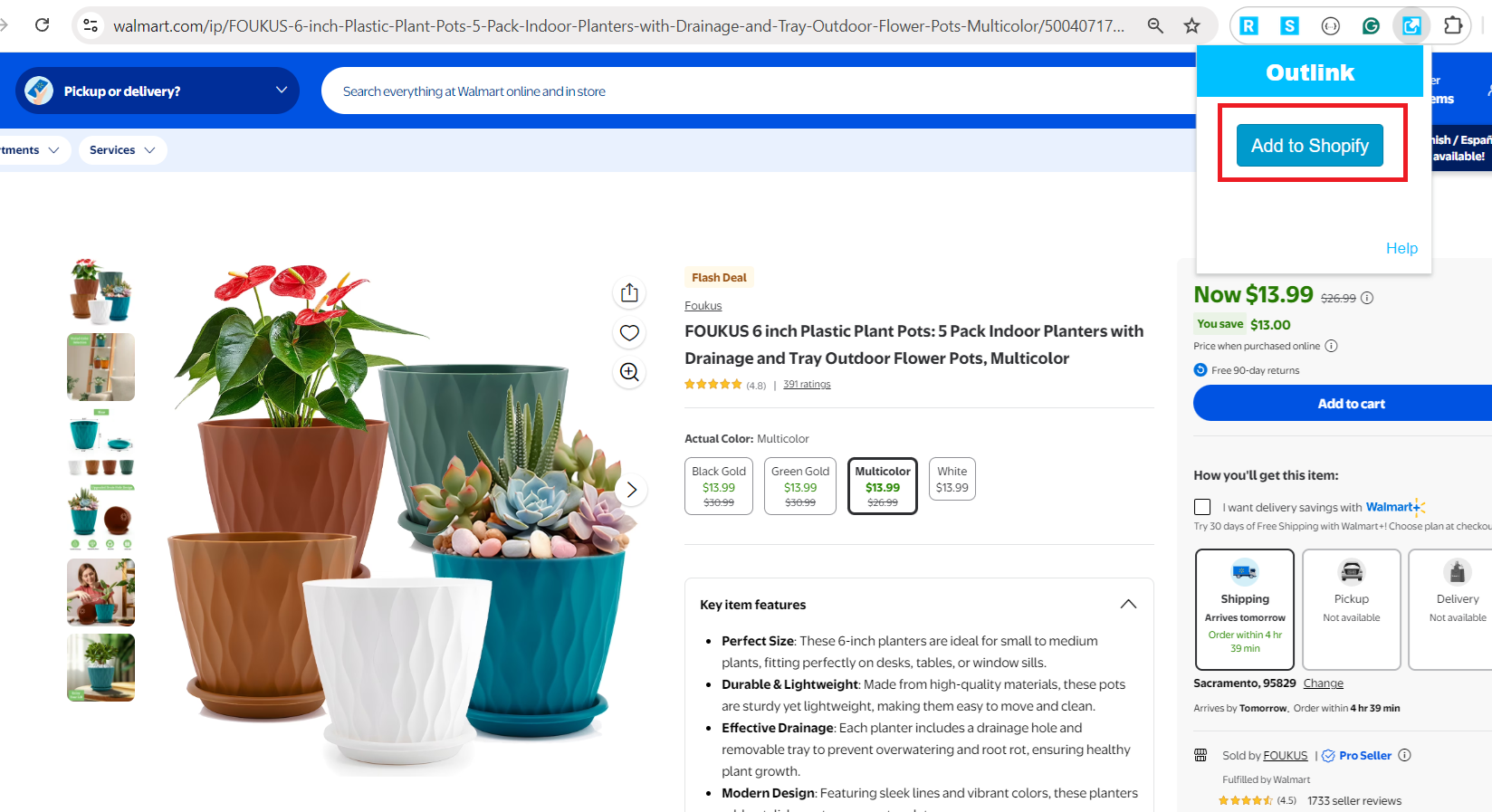Add product to favorites with heart icon
This screenshot has width=1492, height=812.
click(629, 333)
